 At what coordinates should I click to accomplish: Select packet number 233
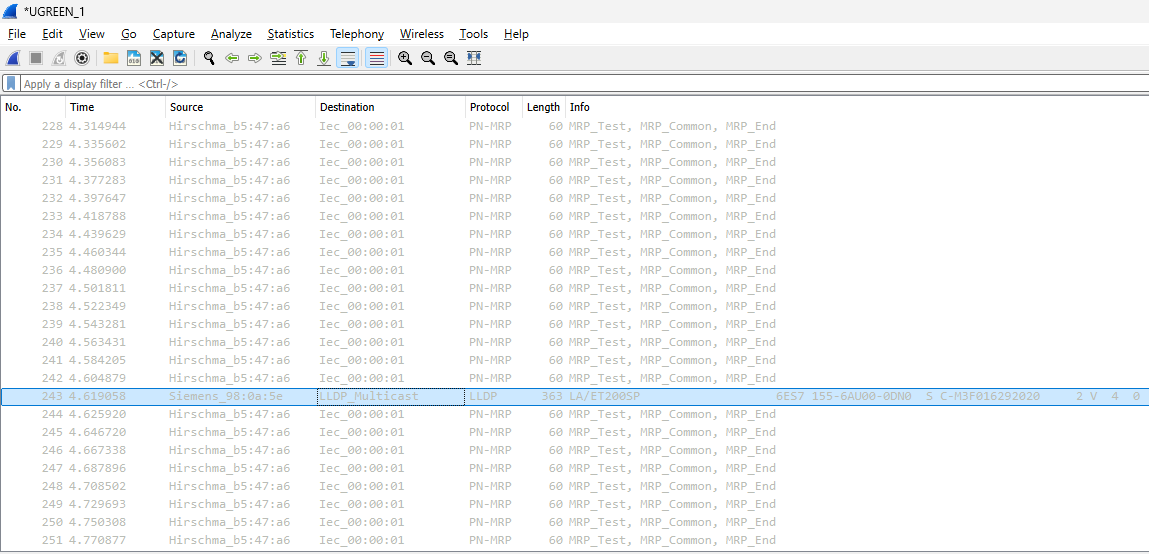[x=574, y=216]
